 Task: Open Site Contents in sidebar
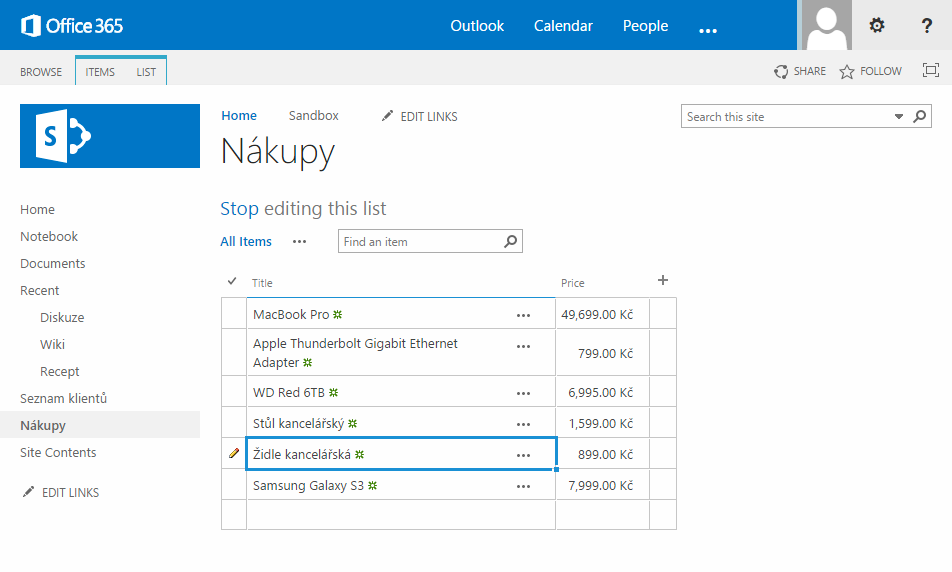pyautogui.click(x=58, y=452)
